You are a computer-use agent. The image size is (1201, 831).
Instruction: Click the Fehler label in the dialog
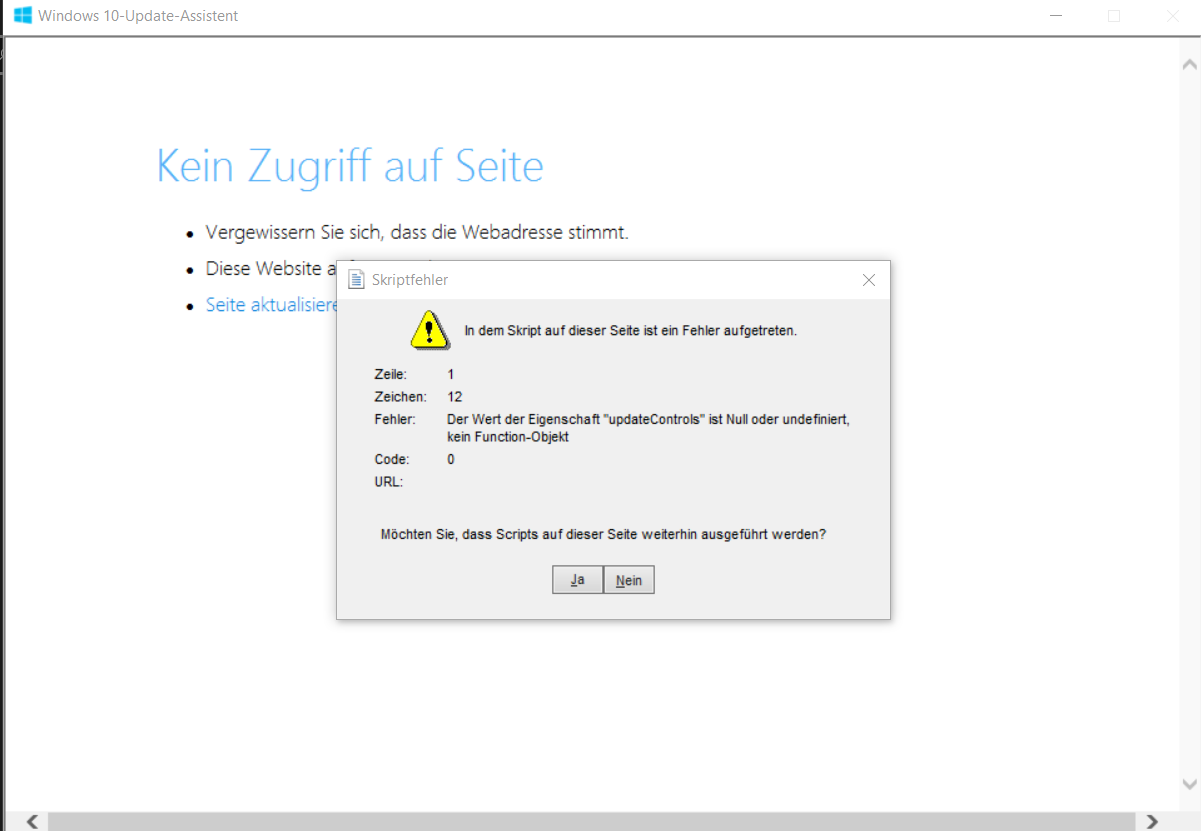[394, 419]
